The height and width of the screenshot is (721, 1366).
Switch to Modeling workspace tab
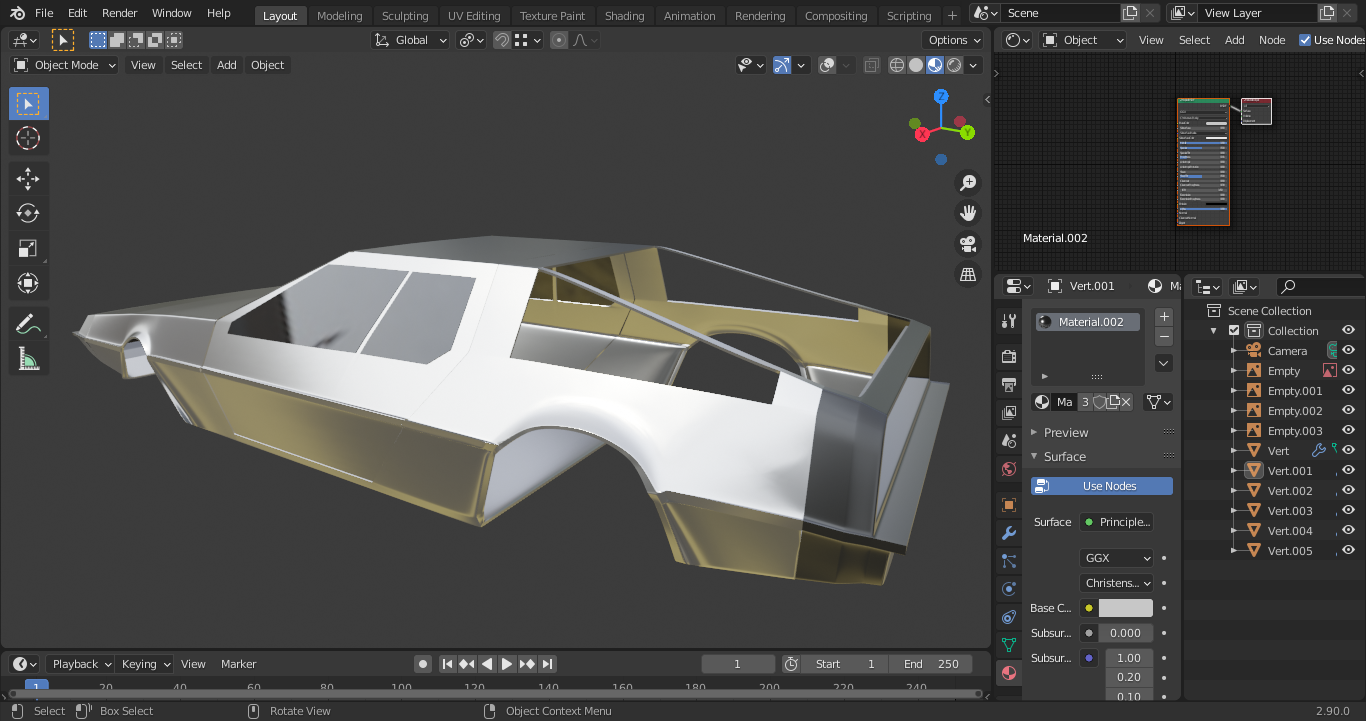[339, 16]
